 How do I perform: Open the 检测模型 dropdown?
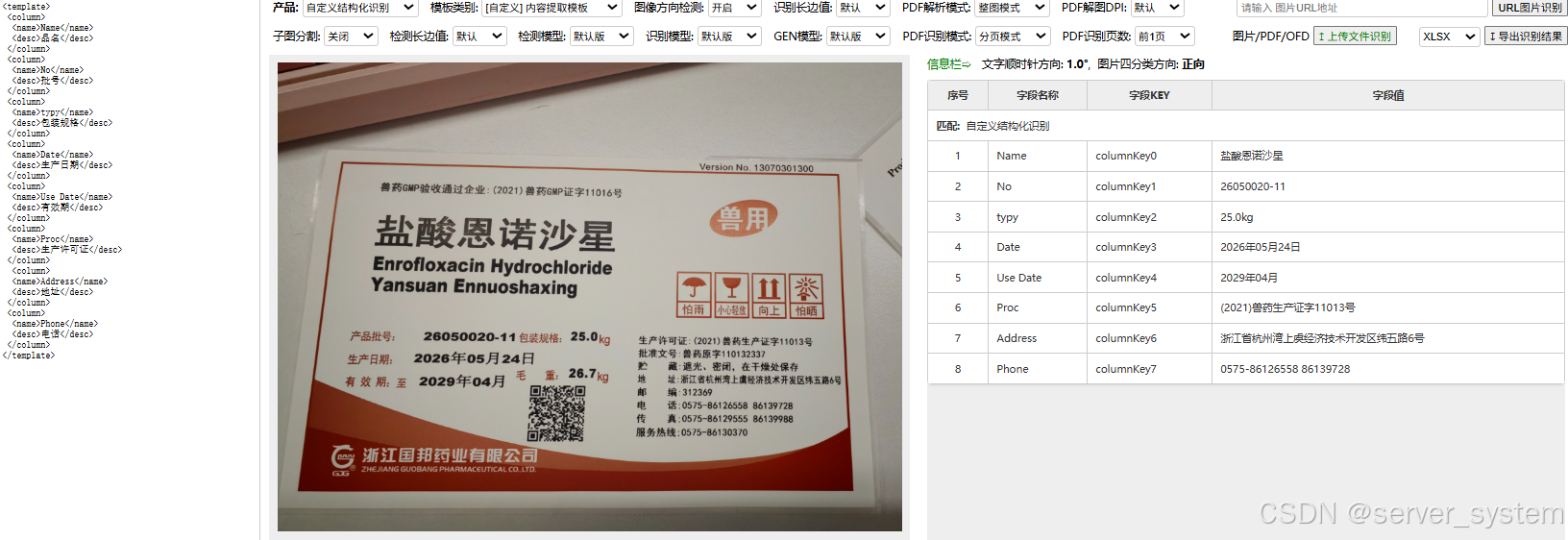click(x=601, y=37)
